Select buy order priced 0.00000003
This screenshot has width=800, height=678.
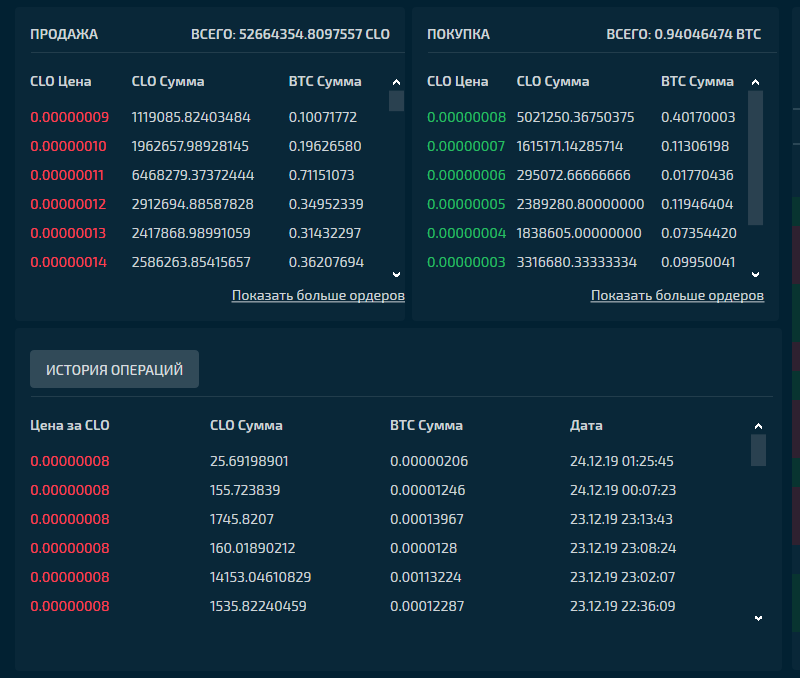(x=582, y=262)
